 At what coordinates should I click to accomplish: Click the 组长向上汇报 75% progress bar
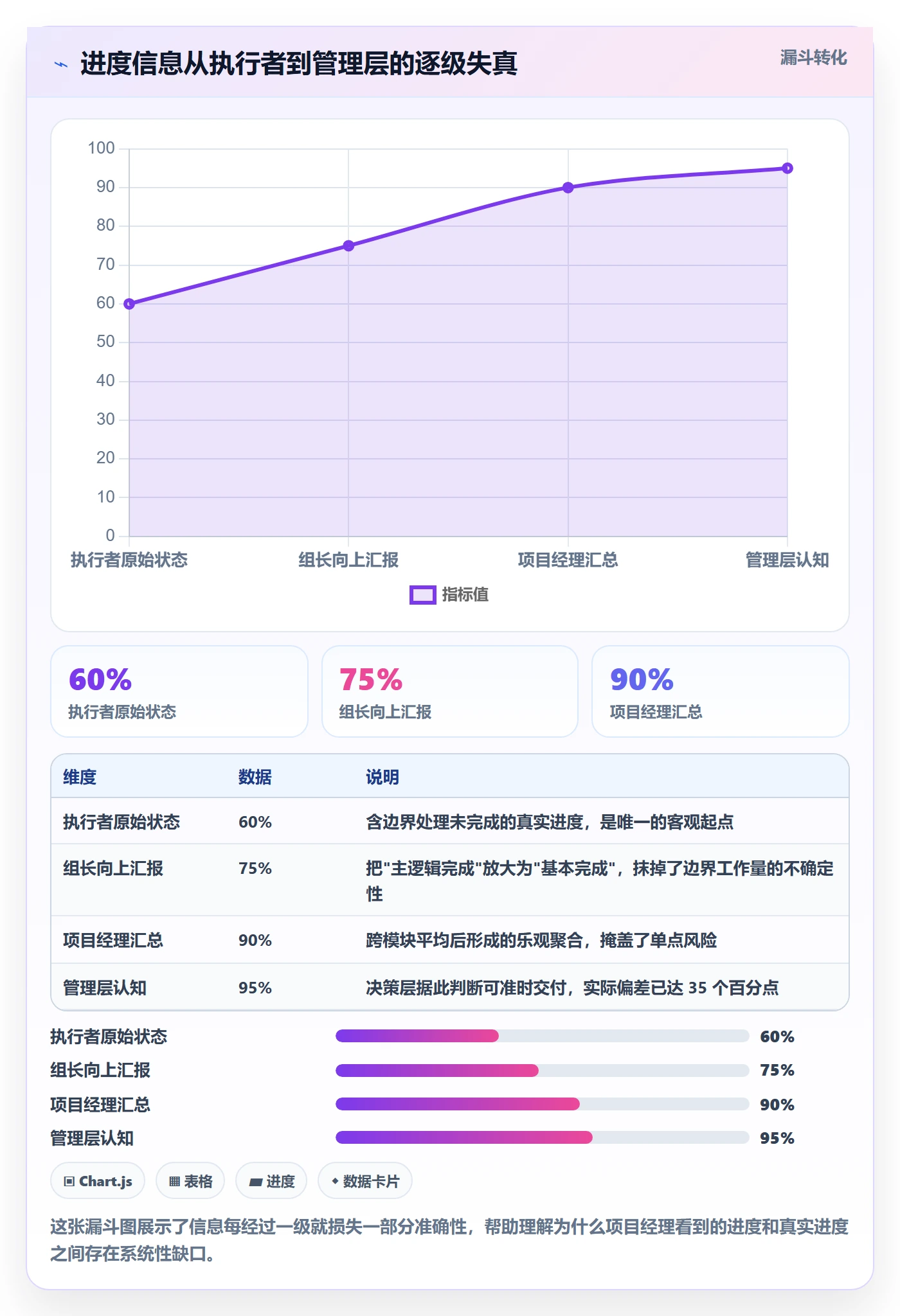tap(542, 1070)
